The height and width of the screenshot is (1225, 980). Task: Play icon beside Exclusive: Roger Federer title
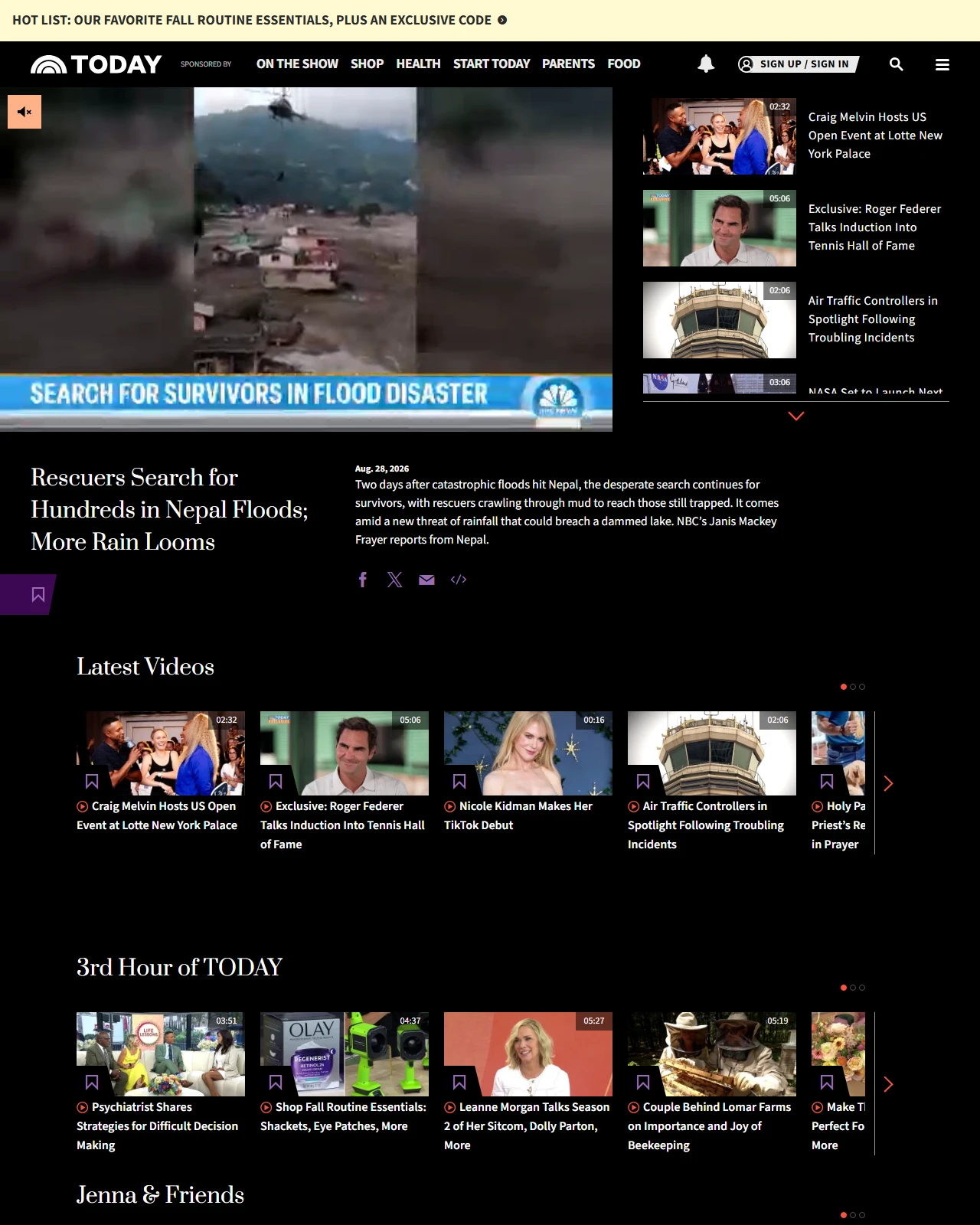tap(266, 806)
